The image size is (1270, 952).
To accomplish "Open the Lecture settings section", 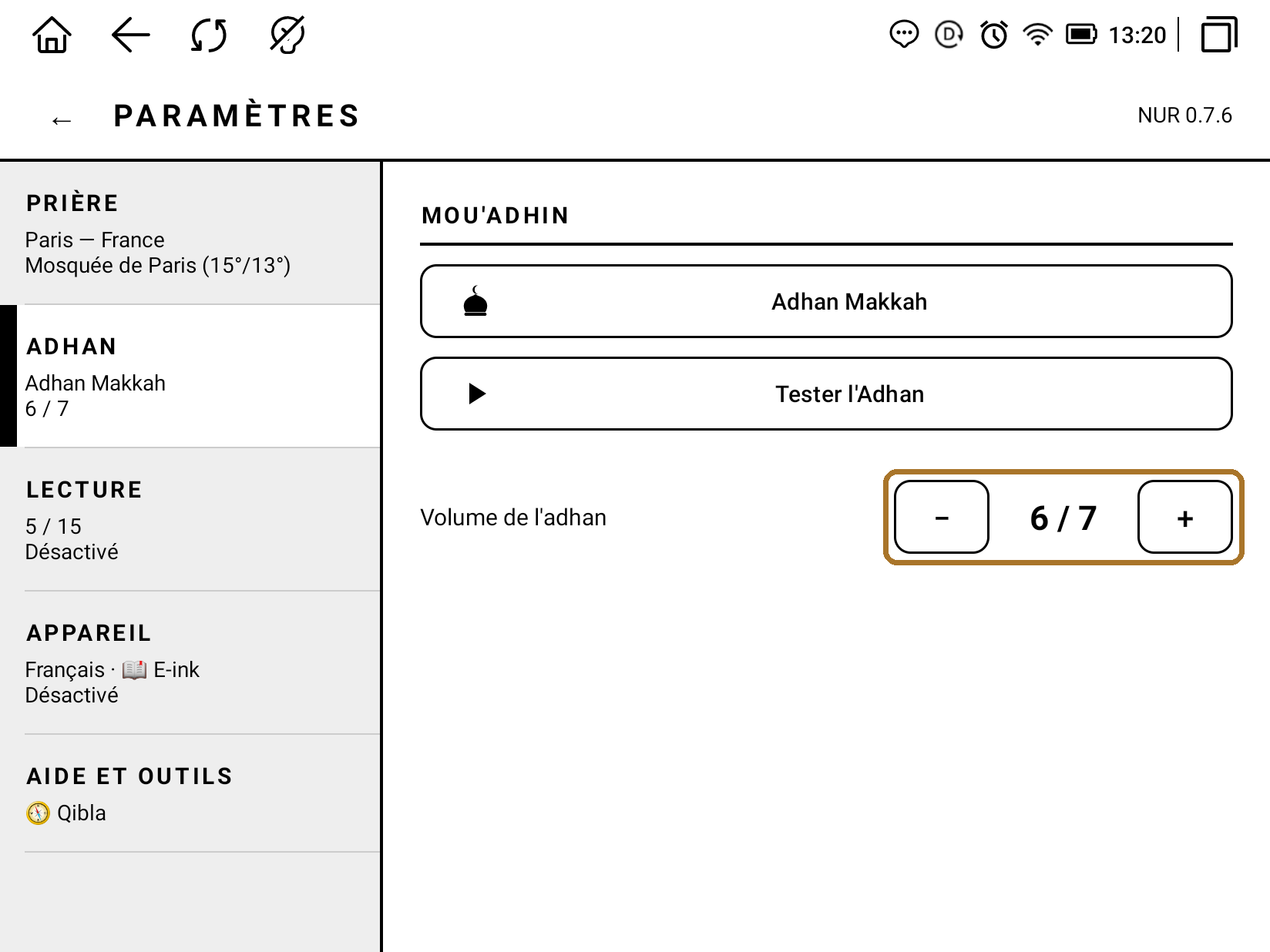I will (190, 520).
